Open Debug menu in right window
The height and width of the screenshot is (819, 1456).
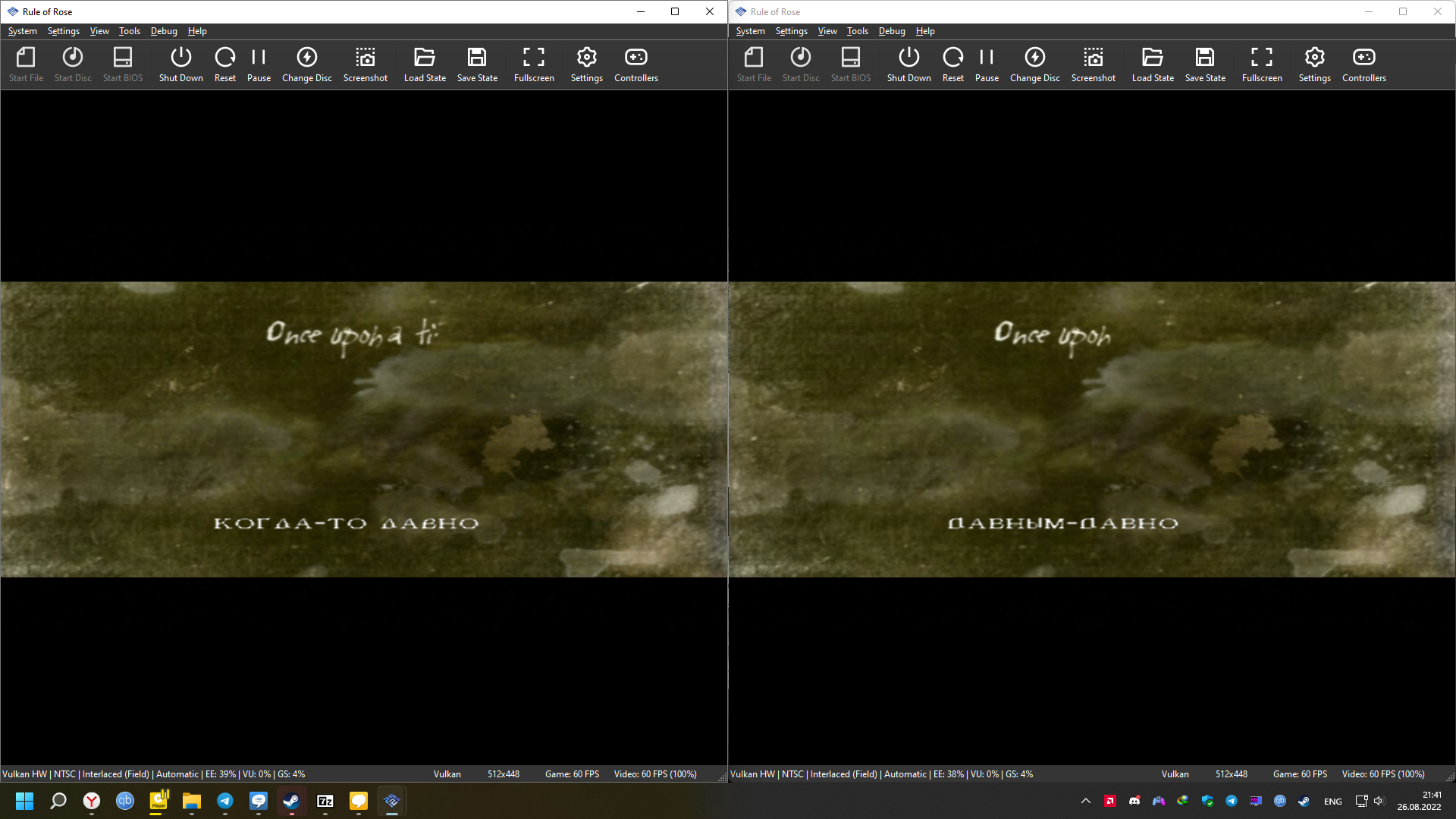(892, 31)
